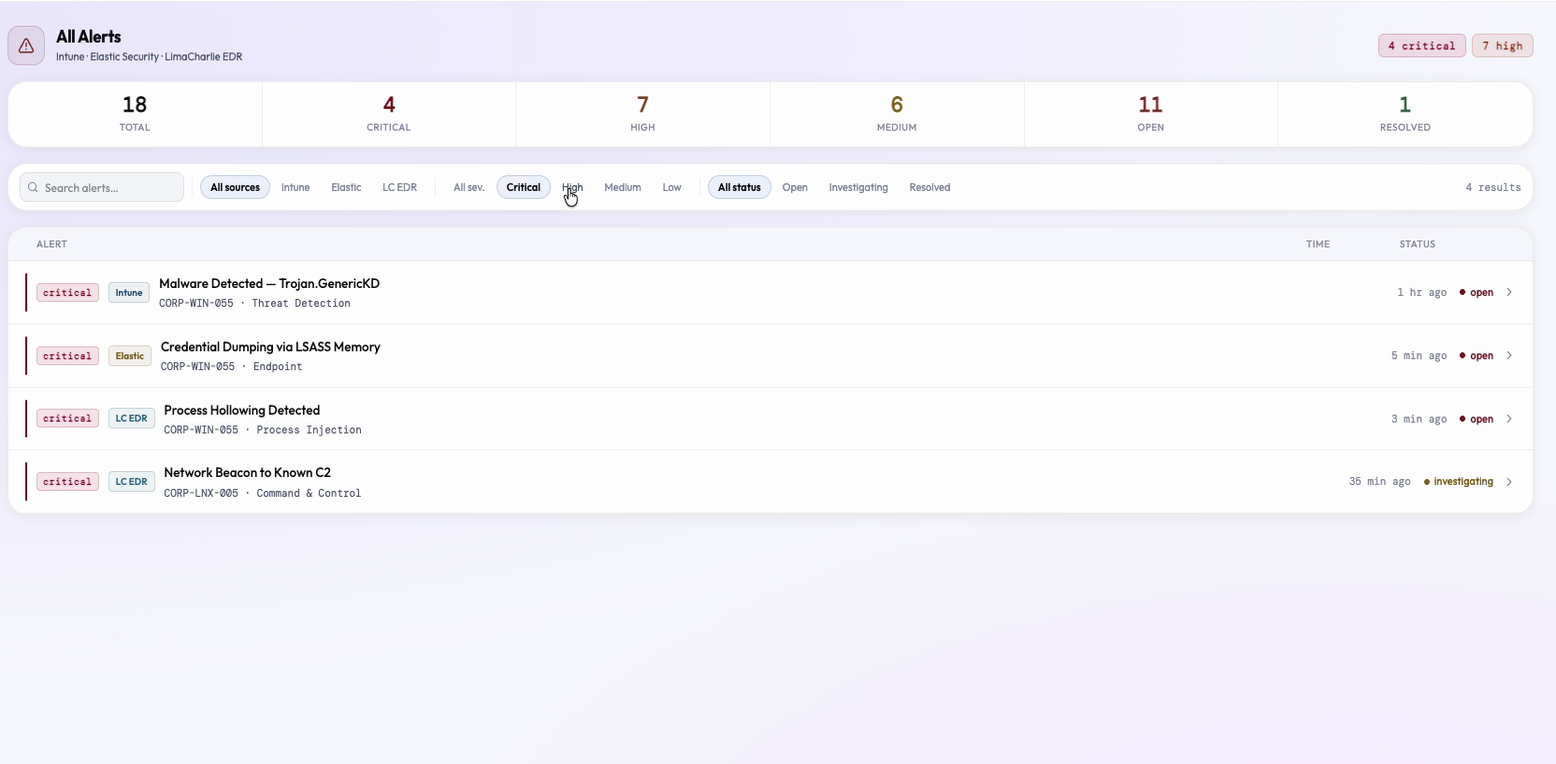Expand the Malware Detected alert chevron
1556x764 pixels.
(x=1509, y=293)
